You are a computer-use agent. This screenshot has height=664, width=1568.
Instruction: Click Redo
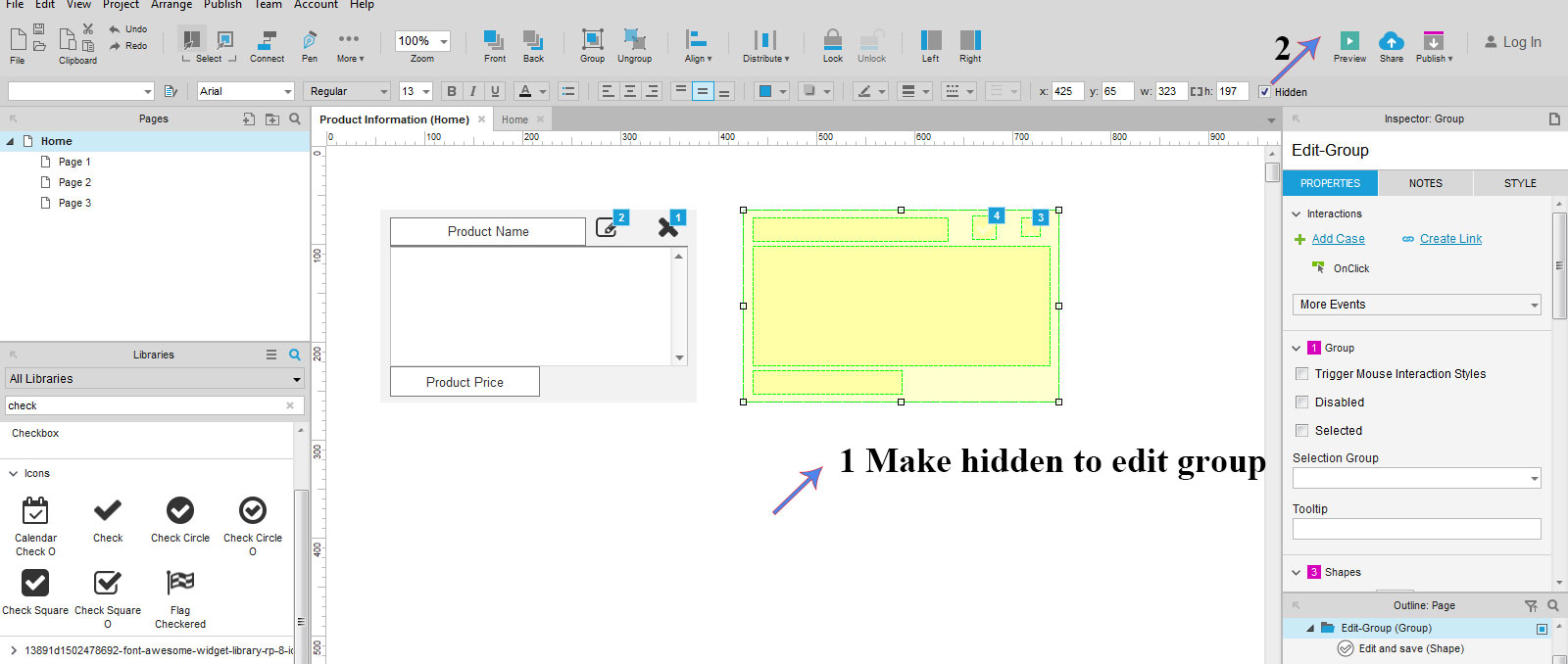coord(128,46)
